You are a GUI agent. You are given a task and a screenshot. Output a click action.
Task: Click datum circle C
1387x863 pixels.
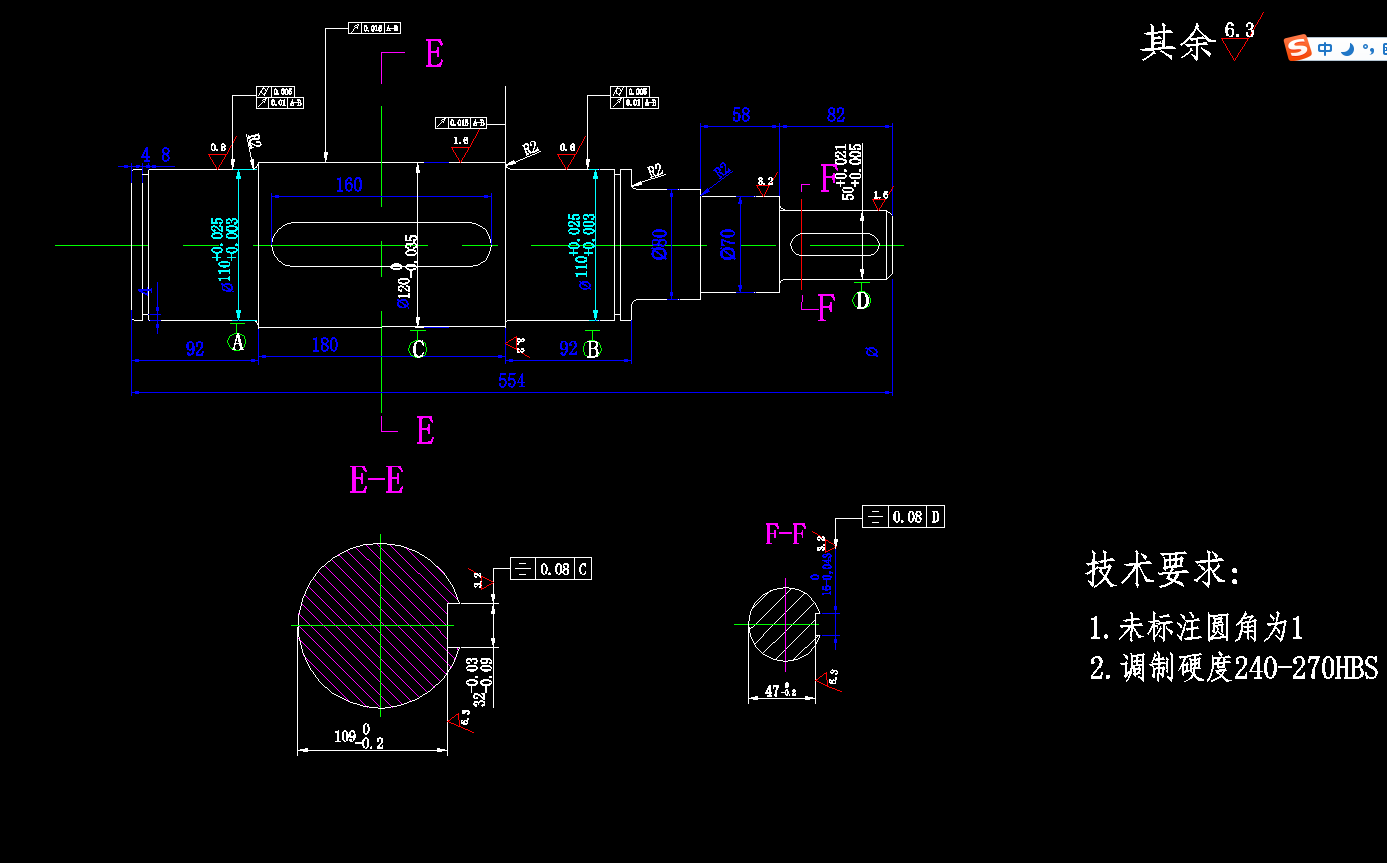click(418, 349)
